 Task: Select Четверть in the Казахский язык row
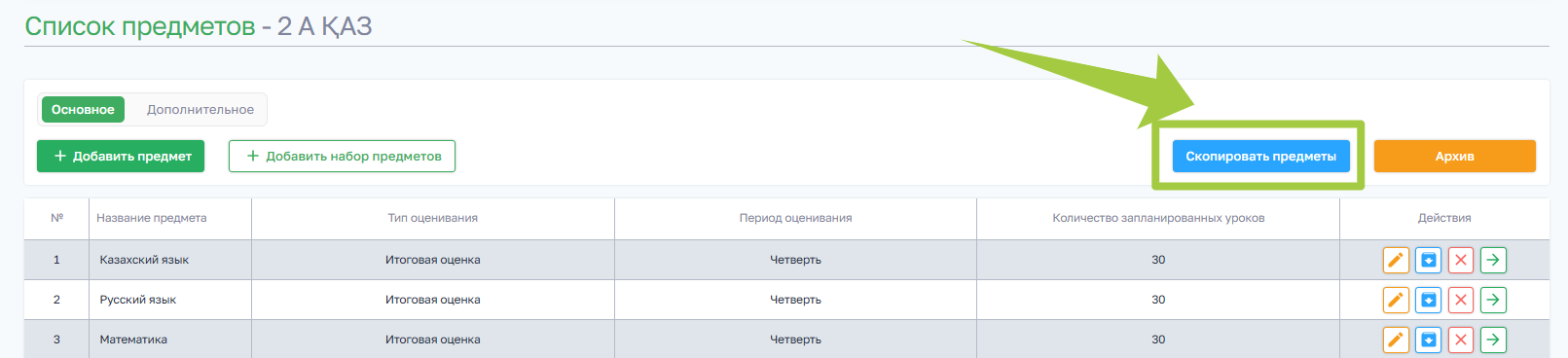click(795, 260)
